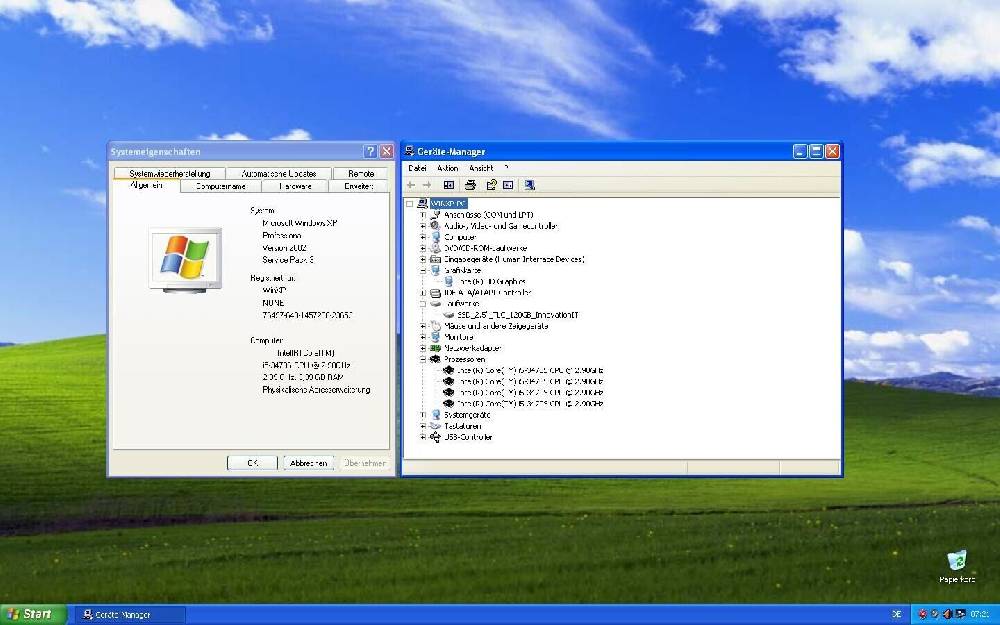
Task: Click the volume speaker tray icon
Action: pyautogui.click(x=947, y=614)
